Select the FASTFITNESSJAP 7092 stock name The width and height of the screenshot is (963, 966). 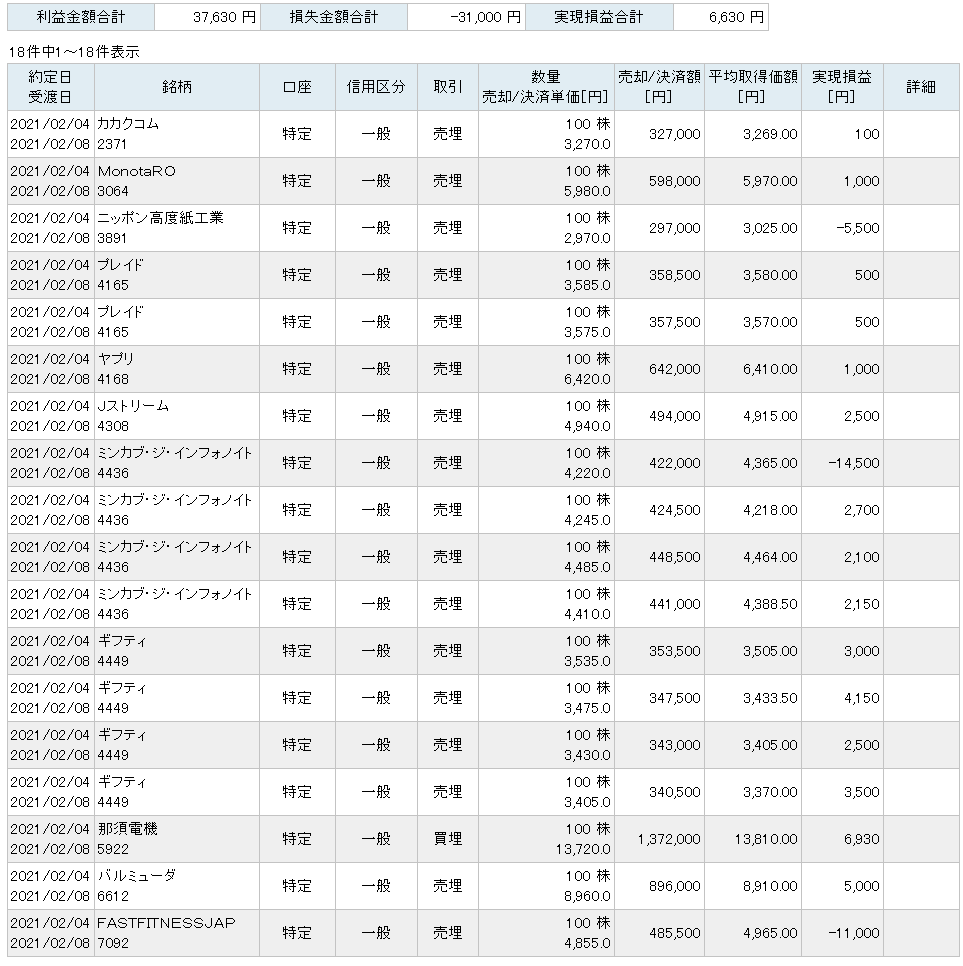click(x=166, y=933)
